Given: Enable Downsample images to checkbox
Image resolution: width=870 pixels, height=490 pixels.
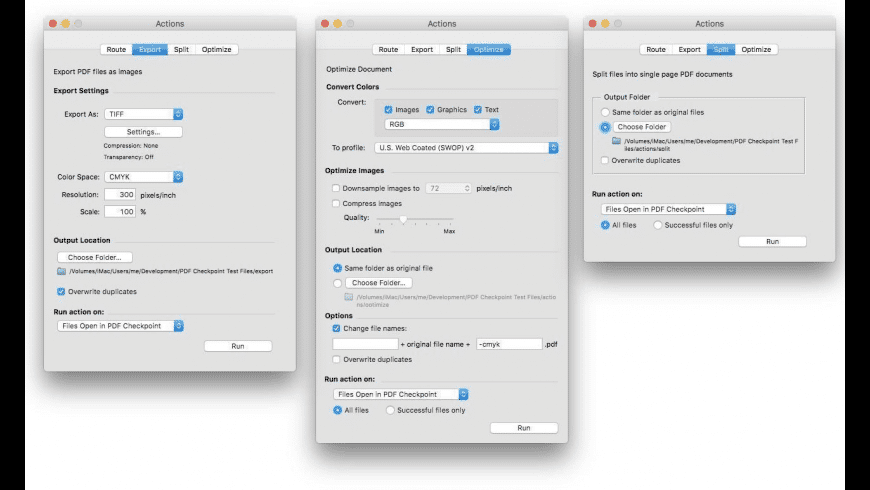Looking at the screenshot, I should point(336,188).
